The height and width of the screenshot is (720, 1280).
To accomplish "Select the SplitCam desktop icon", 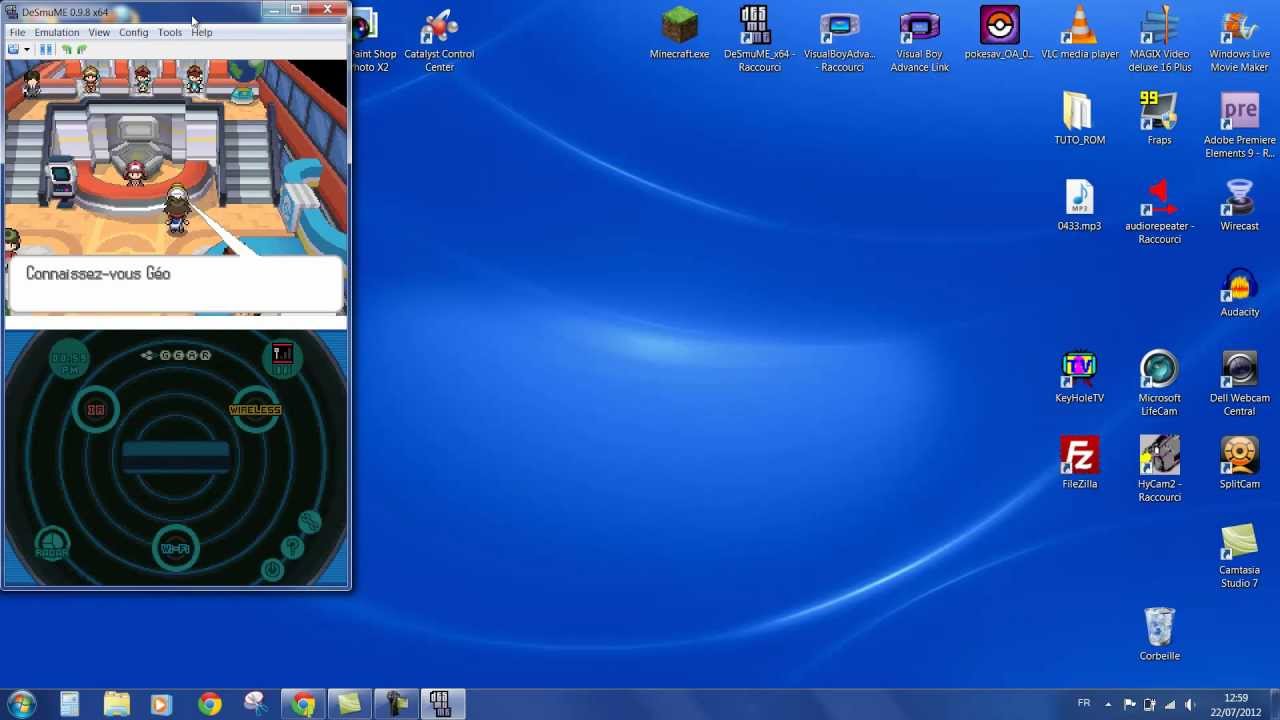I will (1239, 463).
